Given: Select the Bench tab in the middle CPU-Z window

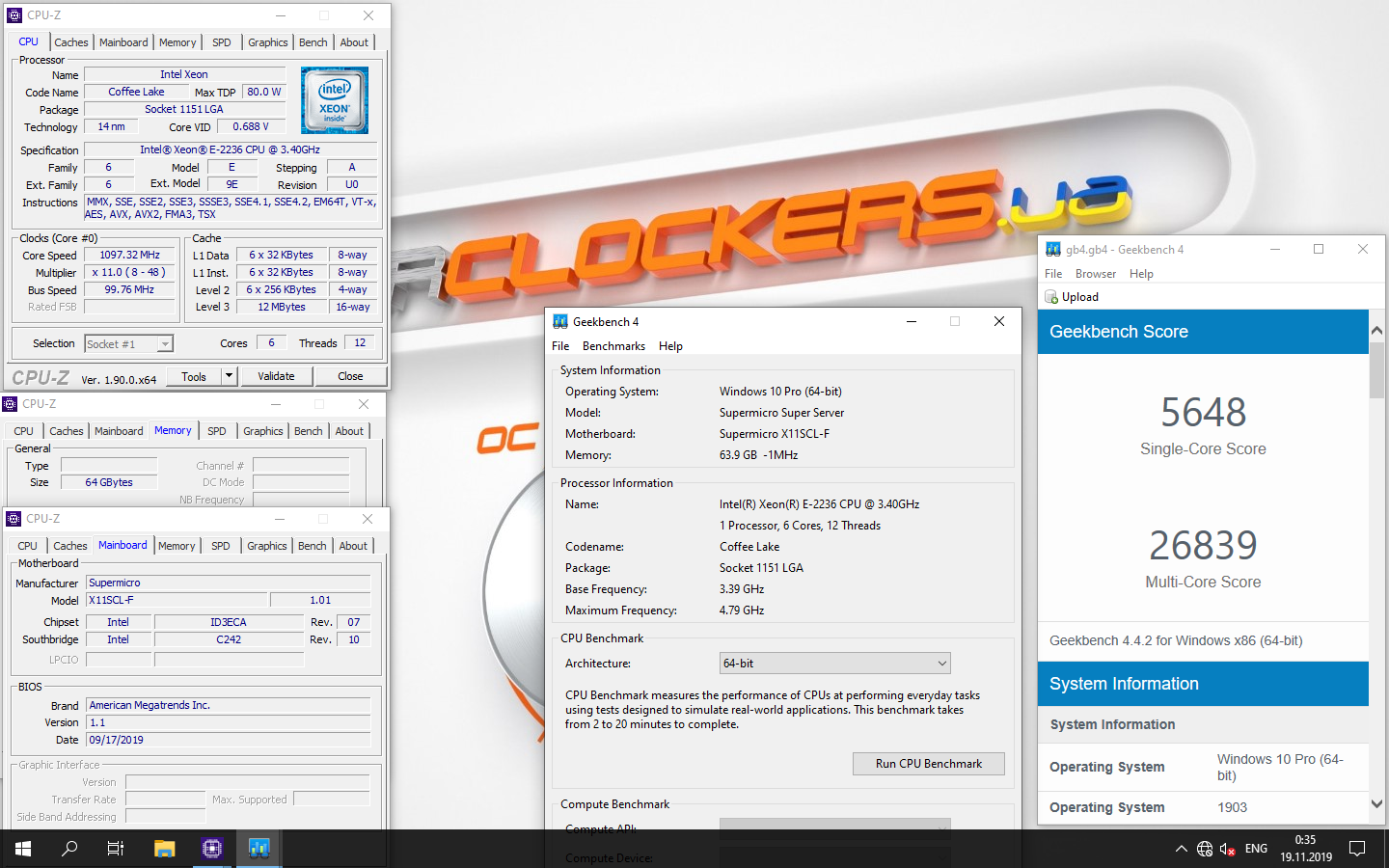Looking at the screenshot, I should pos(309,431).
